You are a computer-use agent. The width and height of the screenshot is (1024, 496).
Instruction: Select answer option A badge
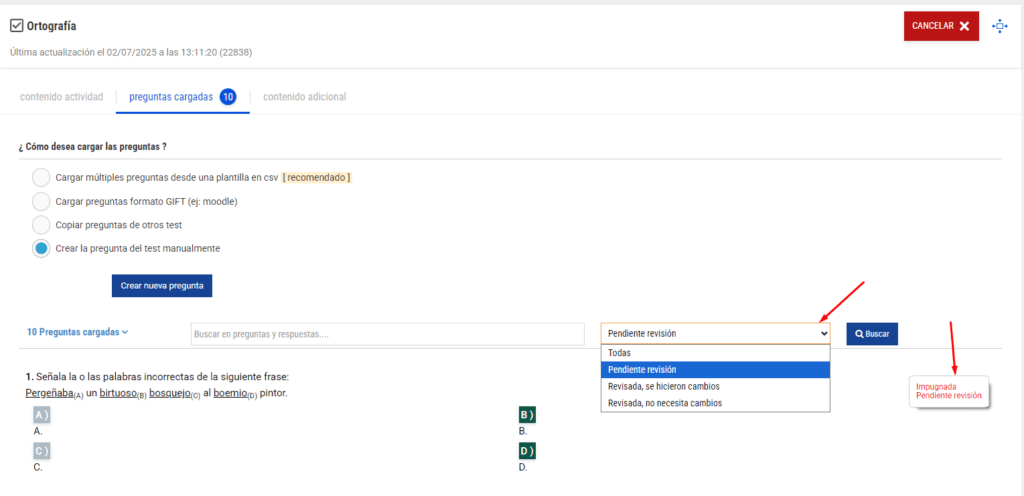point(41,414)
